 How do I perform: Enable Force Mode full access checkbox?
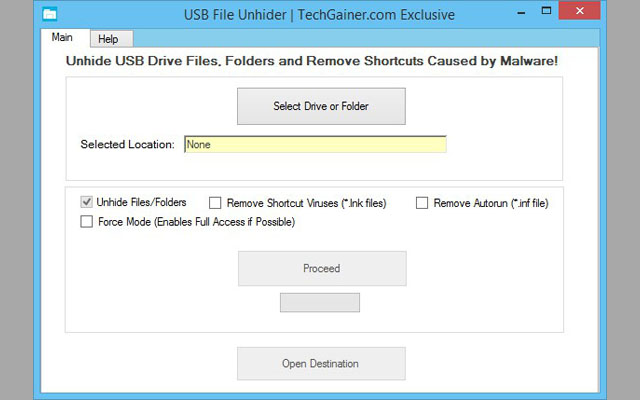pyautogui.click(x=87, y=222)
